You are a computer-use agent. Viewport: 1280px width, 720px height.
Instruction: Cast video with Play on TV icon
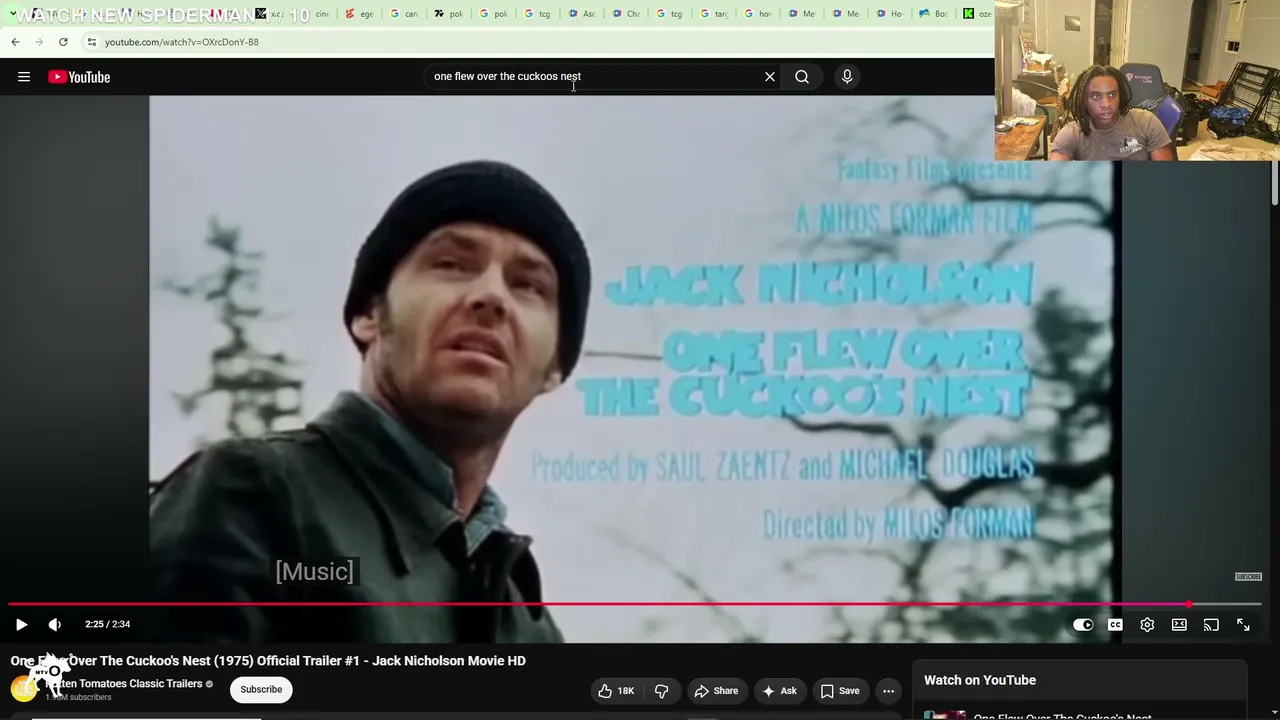[x=1211, y=624]
